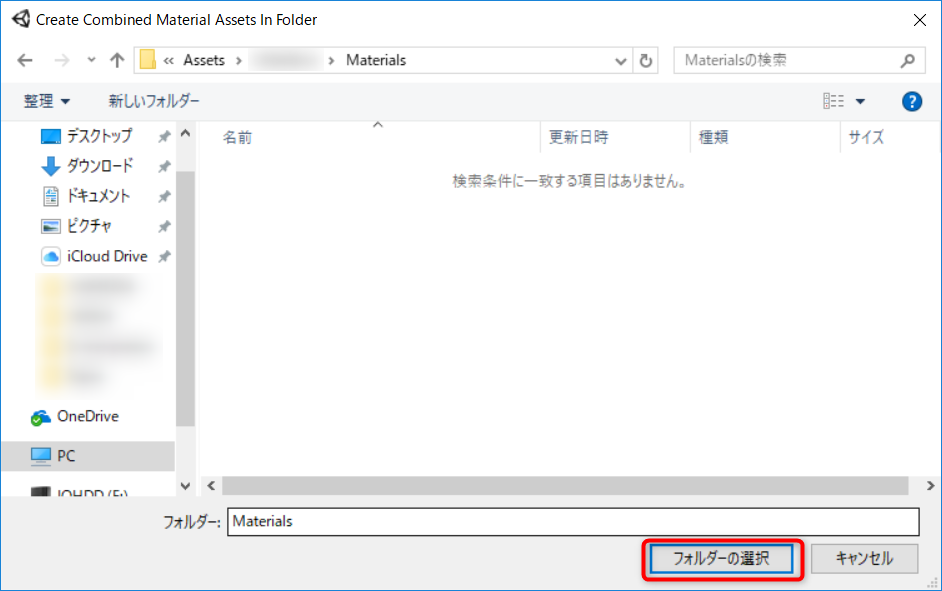Go up one folder level
The height and width of the screenshot is (591, 942).
point(117,60)
